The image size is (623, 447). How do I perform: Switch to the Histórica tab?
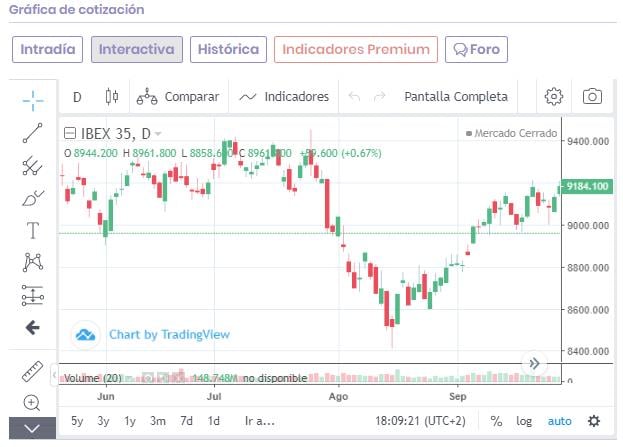(x=228, y=49)
